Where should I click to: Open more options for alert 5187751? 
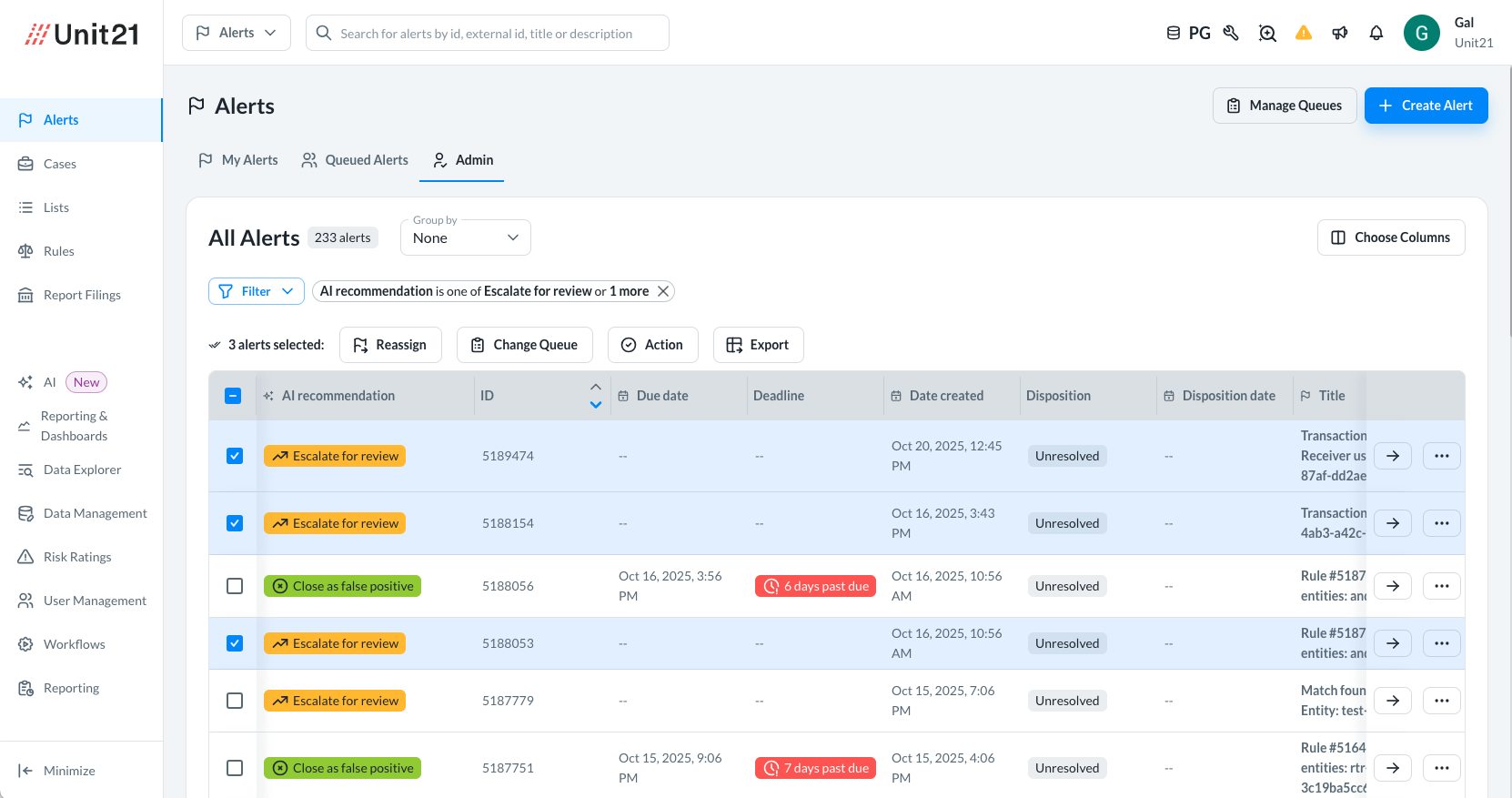pyautogui.click(x=1442, y=768)
